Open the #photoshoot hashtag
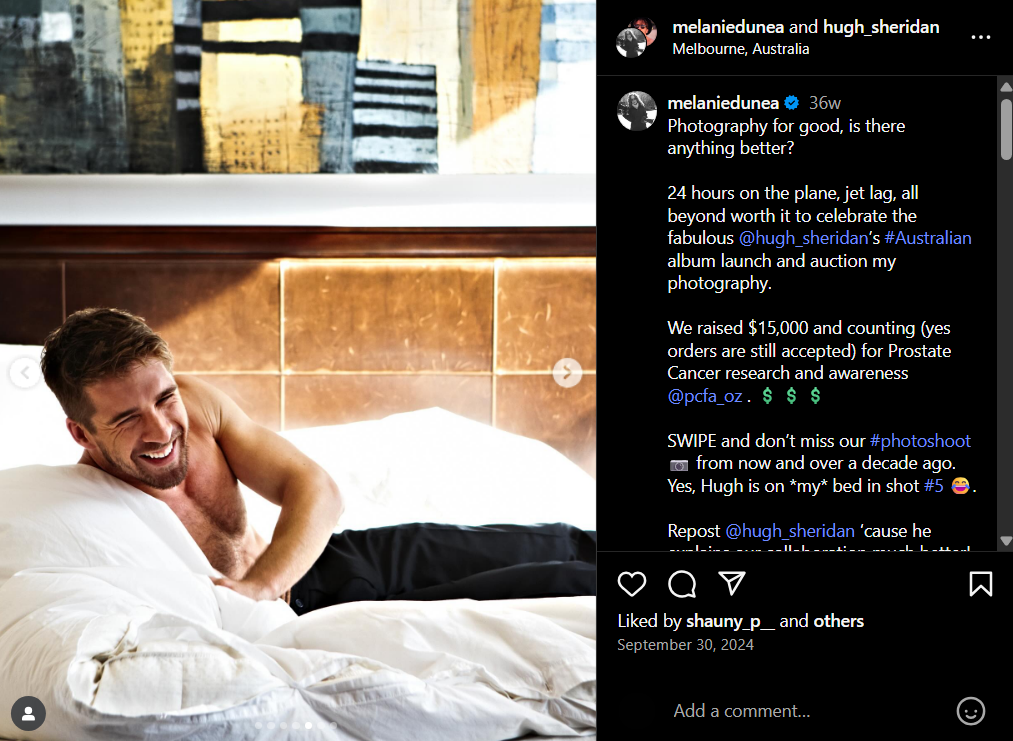Image resolution: width=1013 pixels, height=741 pixels. (x=920, y=441)
